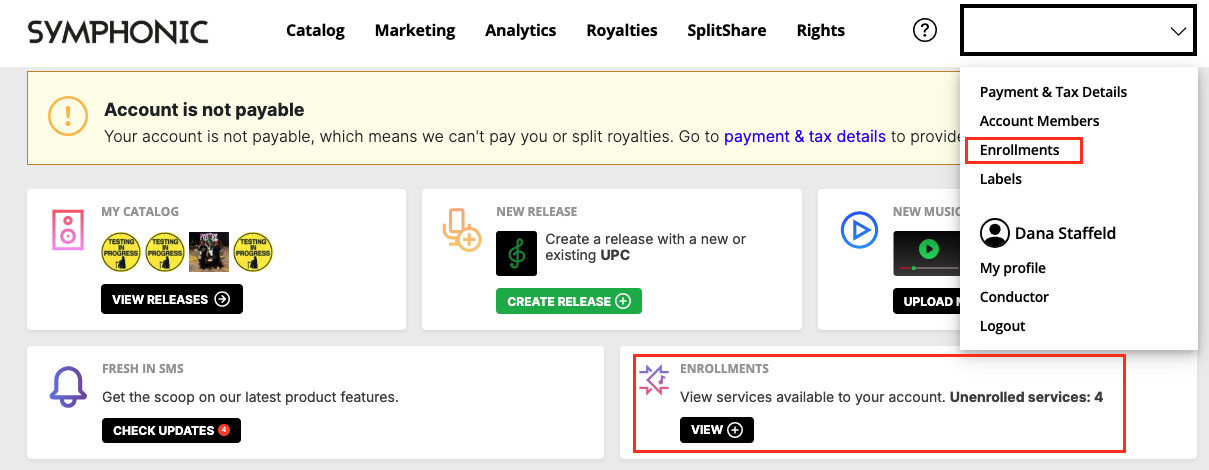Open the fourth Testing in Progress album cover

(x=253, y=253)
